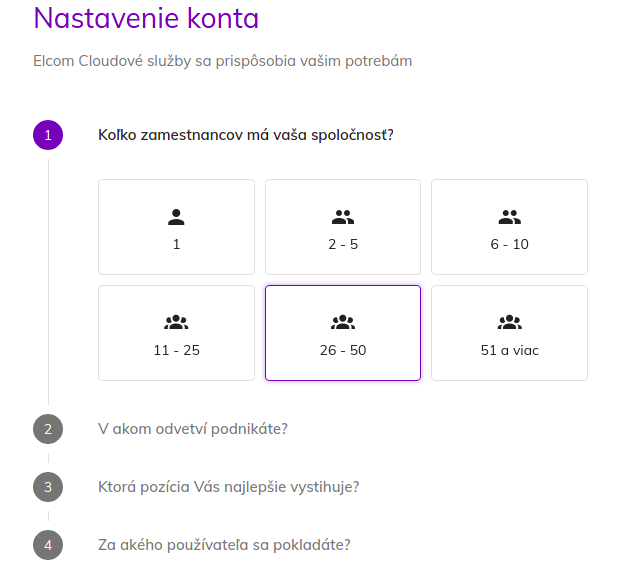Screen dimensions: 629x583
Task: Click heading "Koľko zamestnancov má vaša spoločnosť?"
Action: coord(246,135)
